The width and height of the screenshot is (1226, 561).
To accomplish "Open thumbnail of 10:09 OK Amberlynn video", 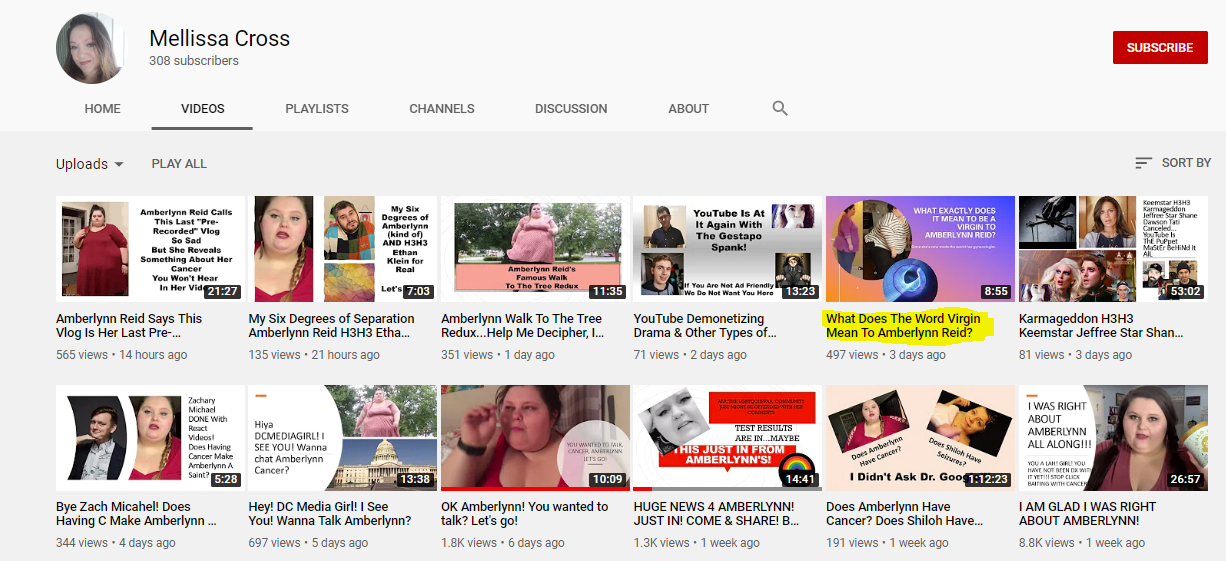I will click(x=535, y=438).
